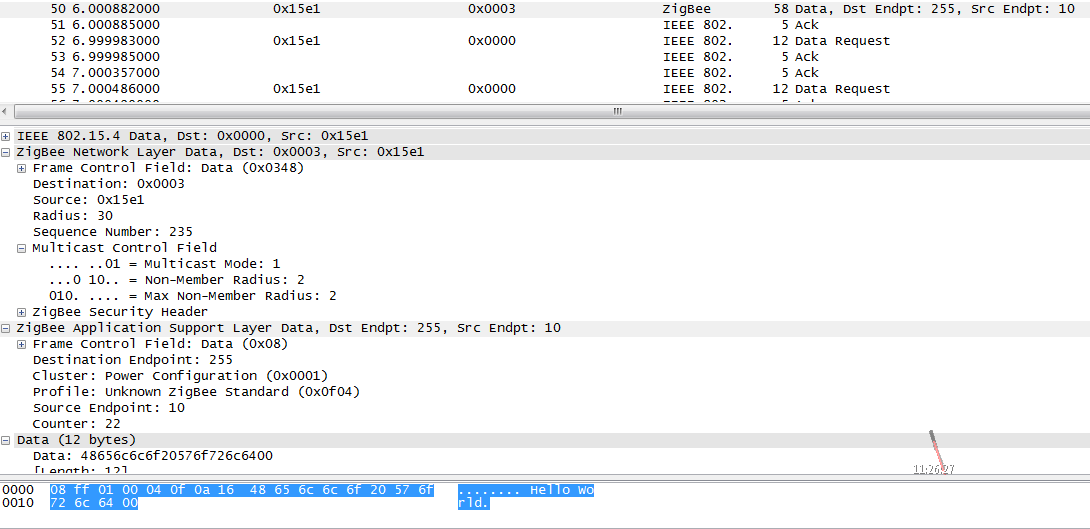
Task: Expand the ZigBee Security Header node
Action: pos(22,312)
